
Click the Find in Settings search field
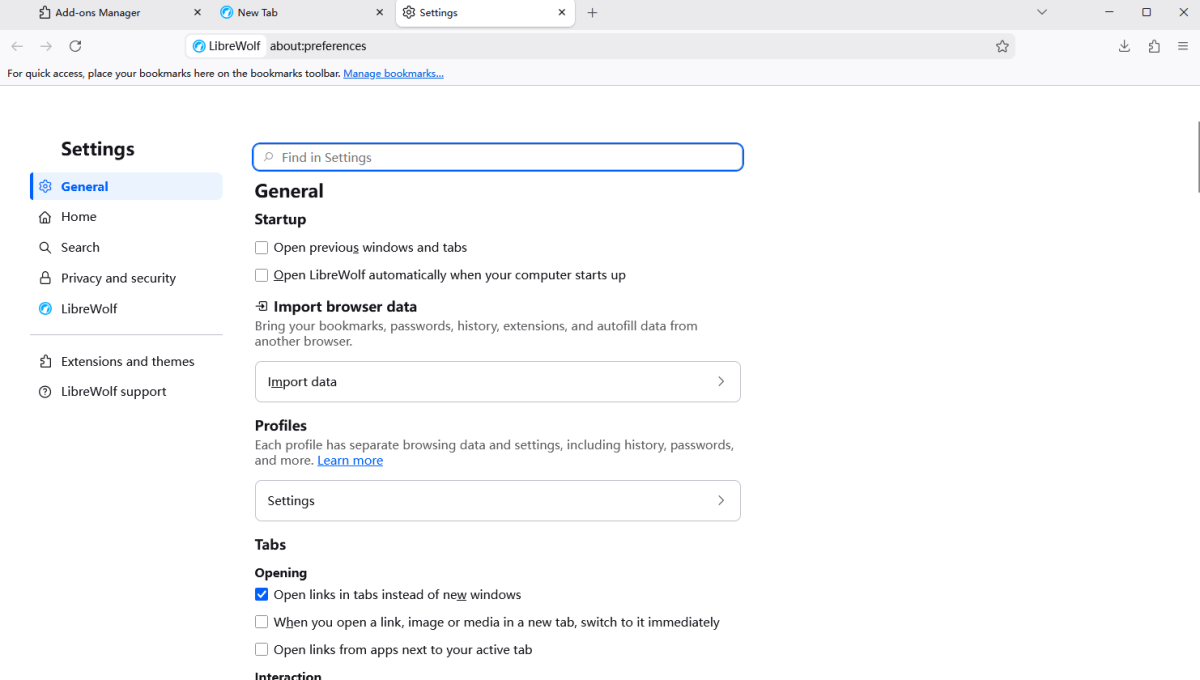[x=497, y=157]
